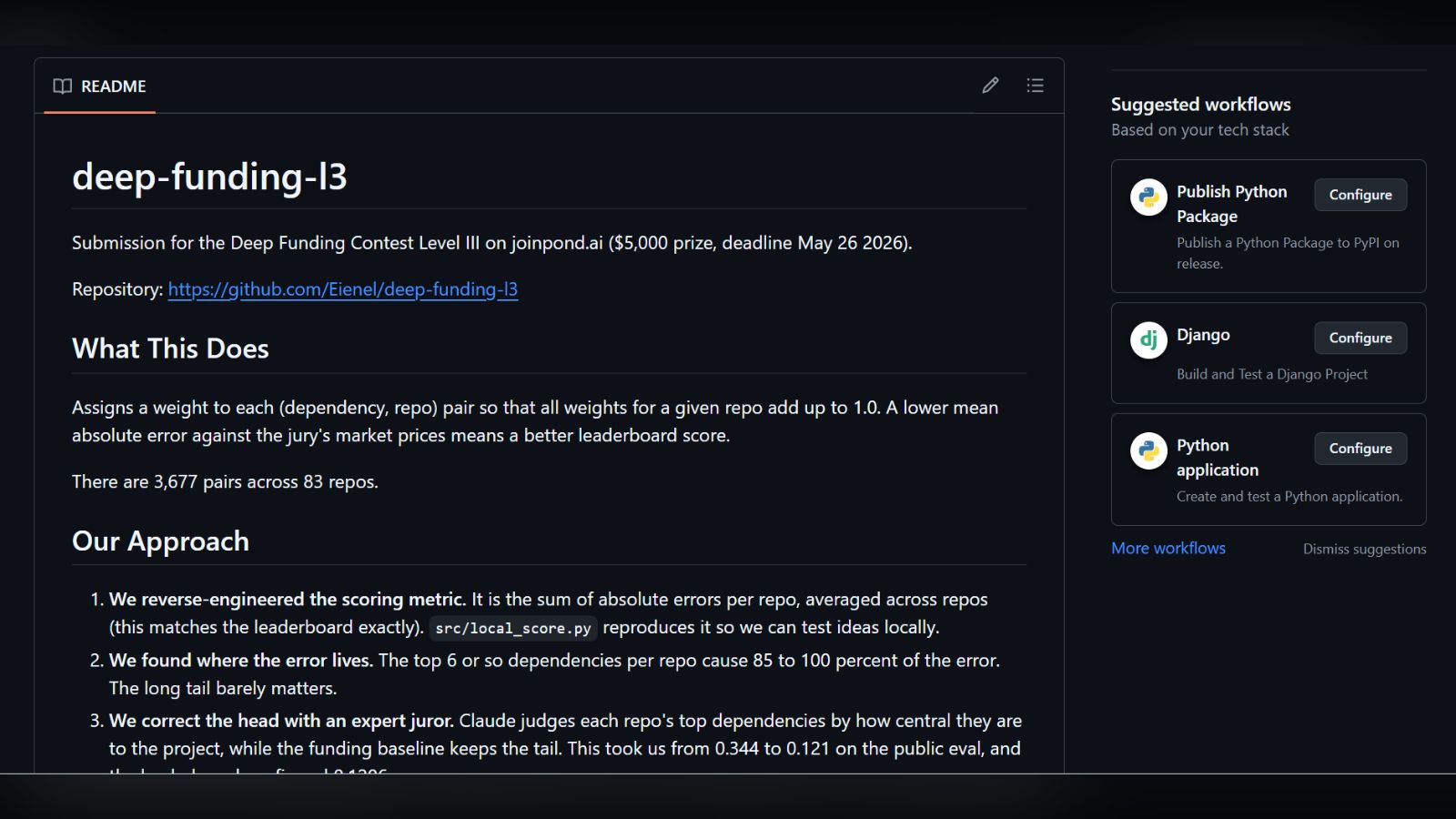Open the github.com/Eienel/deep-funding-l3 repository link
Image resolution: width=1456 pixels, height=819 pixels.
click(343, 289)
